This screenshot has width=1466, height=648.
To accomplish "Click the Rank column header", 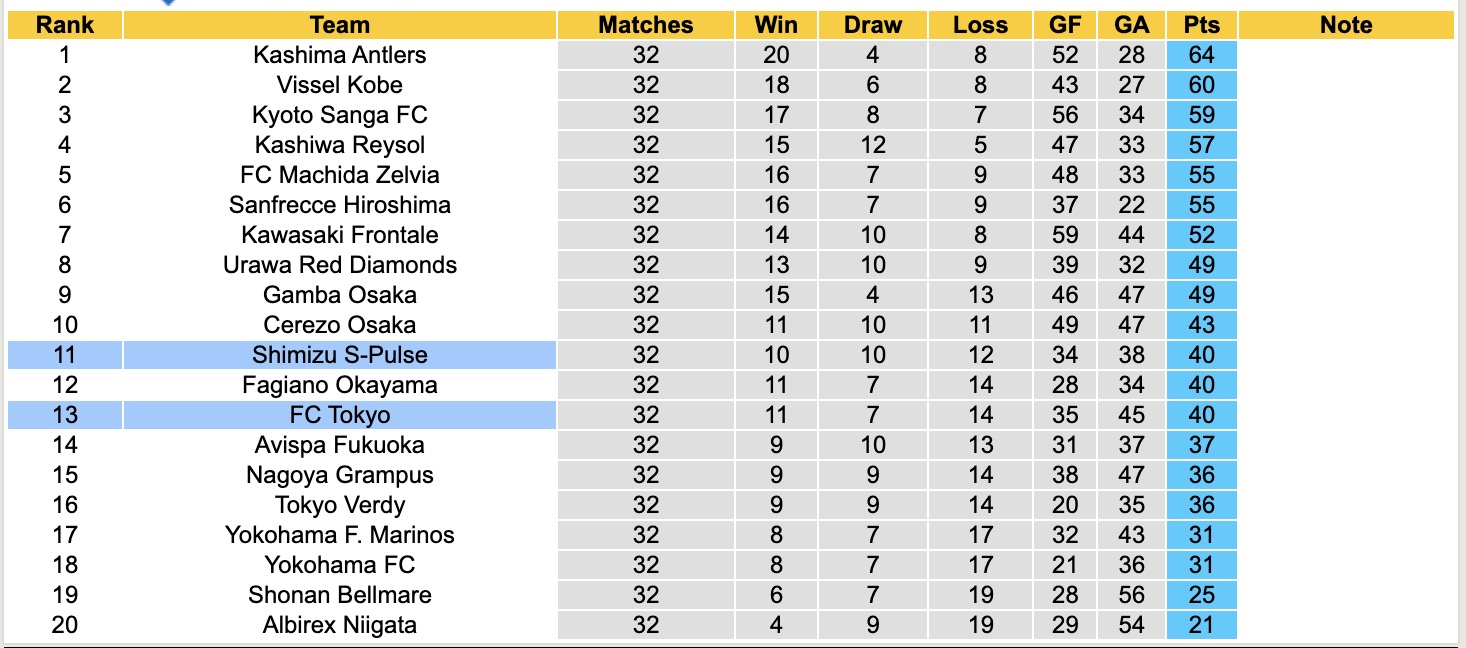I will tap(65, 25).
